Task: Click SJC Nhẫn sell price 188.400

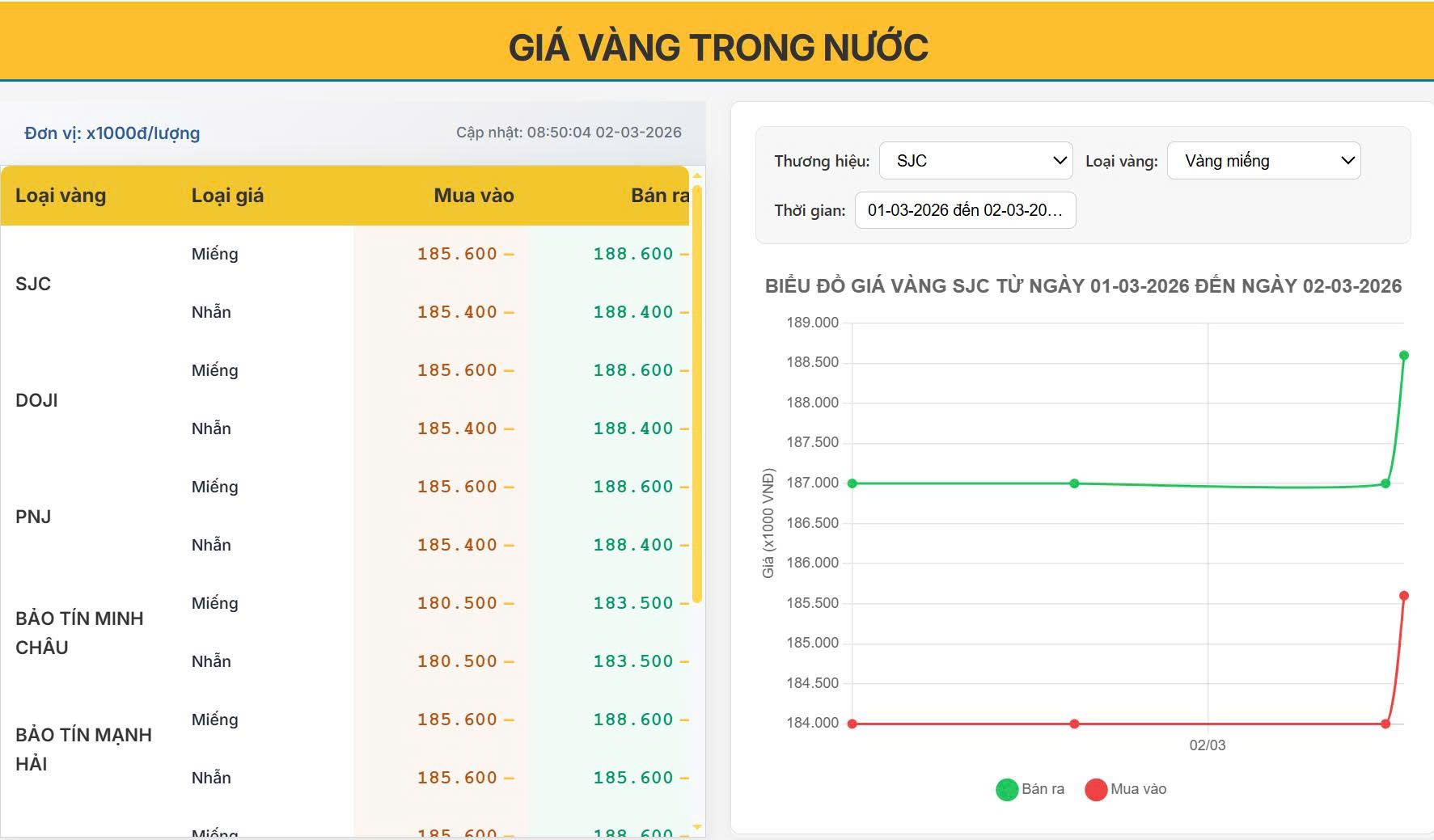Action: point(633,312)
